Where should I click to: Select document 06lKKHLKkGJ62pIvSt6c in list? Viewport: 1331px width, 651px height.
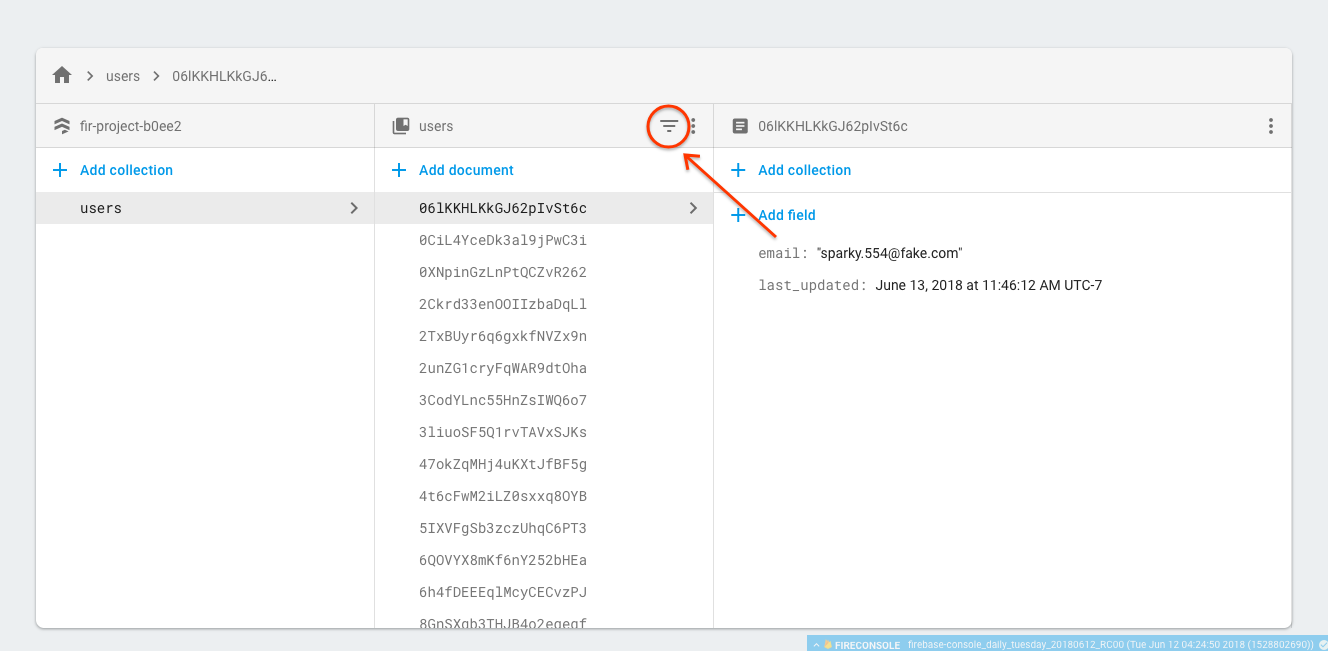(x=544, y=208)
